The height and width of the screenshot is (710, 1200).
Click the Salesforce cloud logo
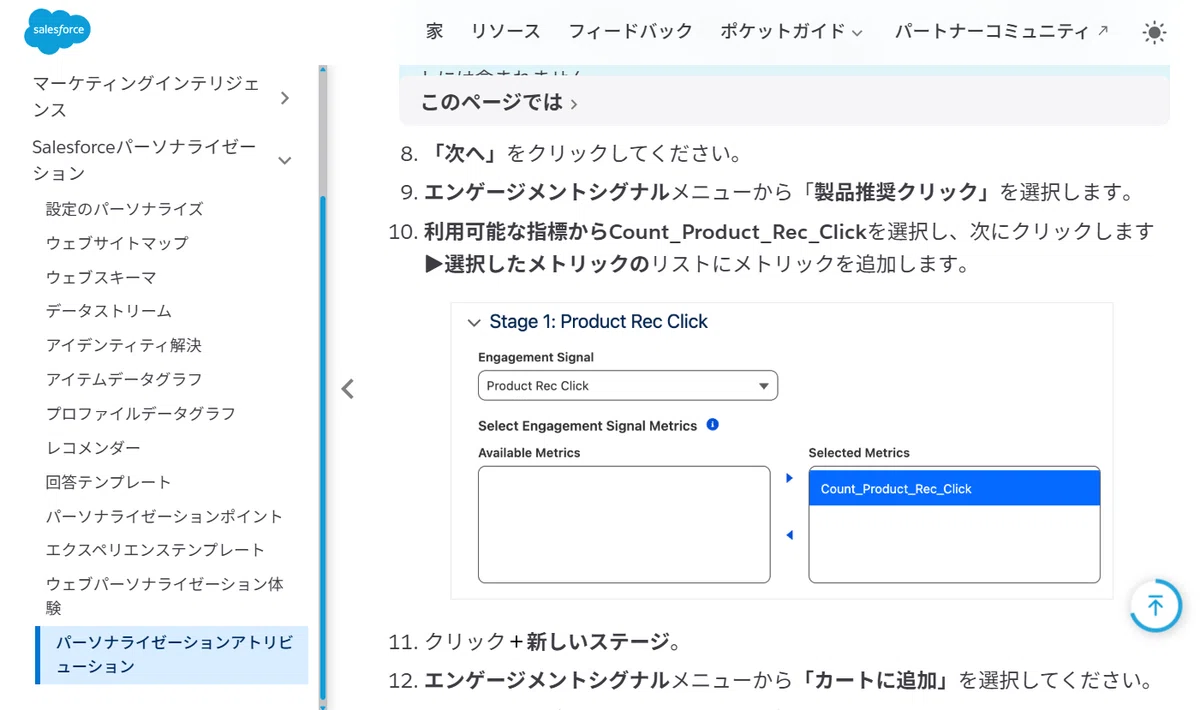click(x=57, y=31)
